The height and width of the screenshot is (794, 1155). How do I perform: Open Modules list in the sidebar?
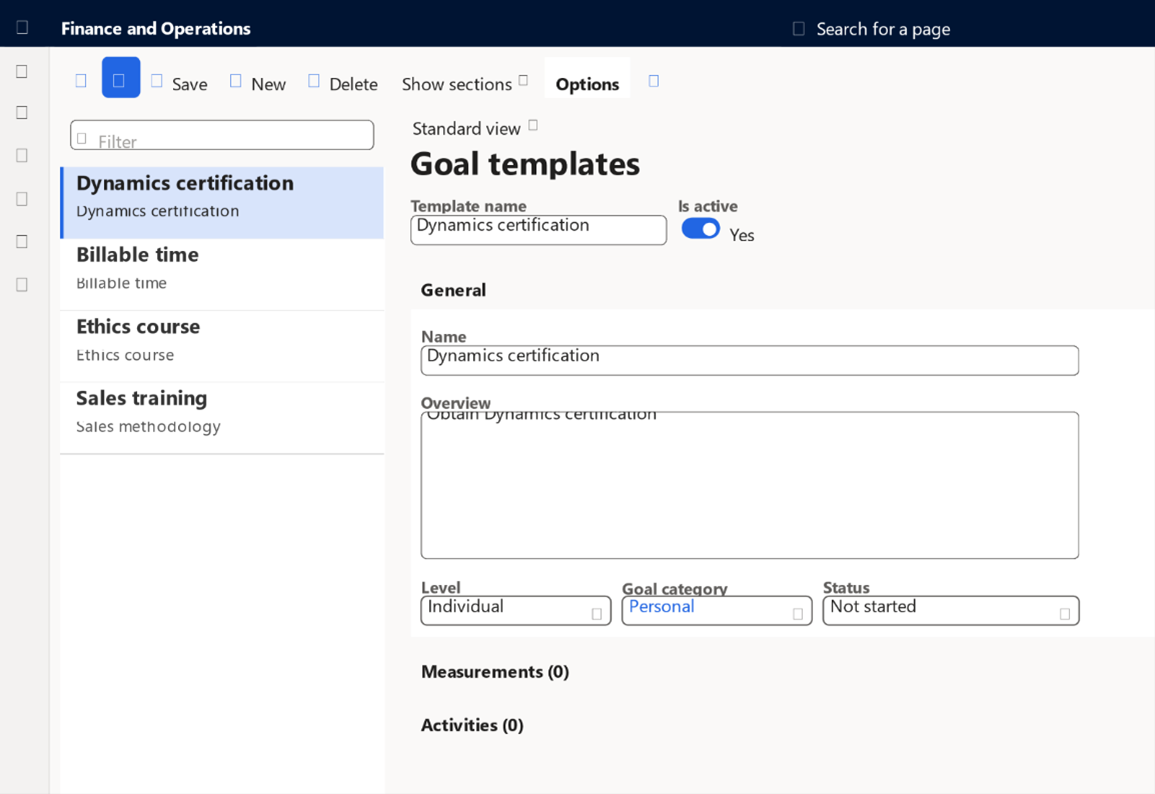click(x=22, y=284)
